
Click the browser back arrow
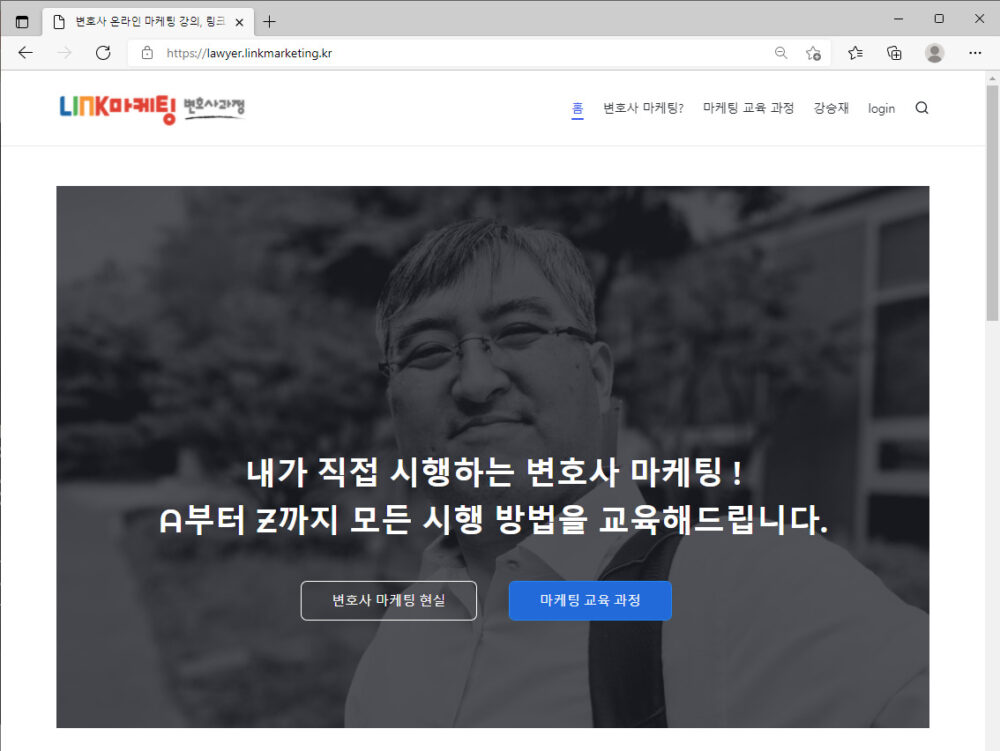coord(26,53)
